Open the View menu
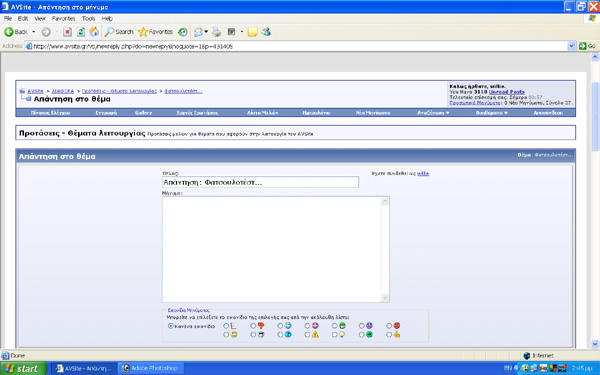Image resolution: width=600 pixels, height=375 pixels. [40, 18]
